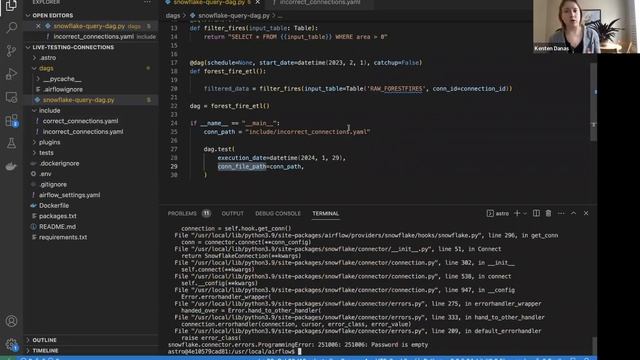The width and height of the screenshot is (640, 360).
Task: Close the snowflake-query-dag.py editor tab
Action: point(258,2)
